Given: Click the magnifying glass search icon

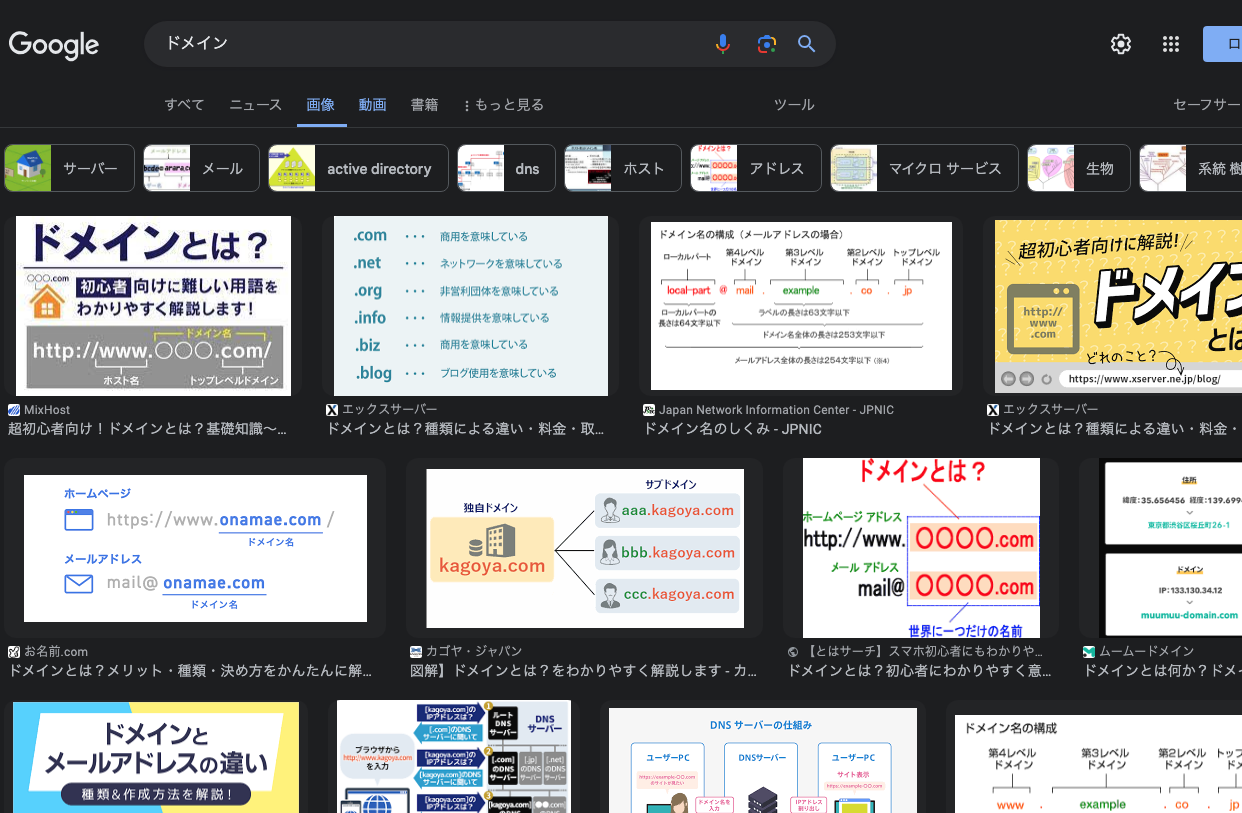Looking at the screenshot, I should click(807, 44).
